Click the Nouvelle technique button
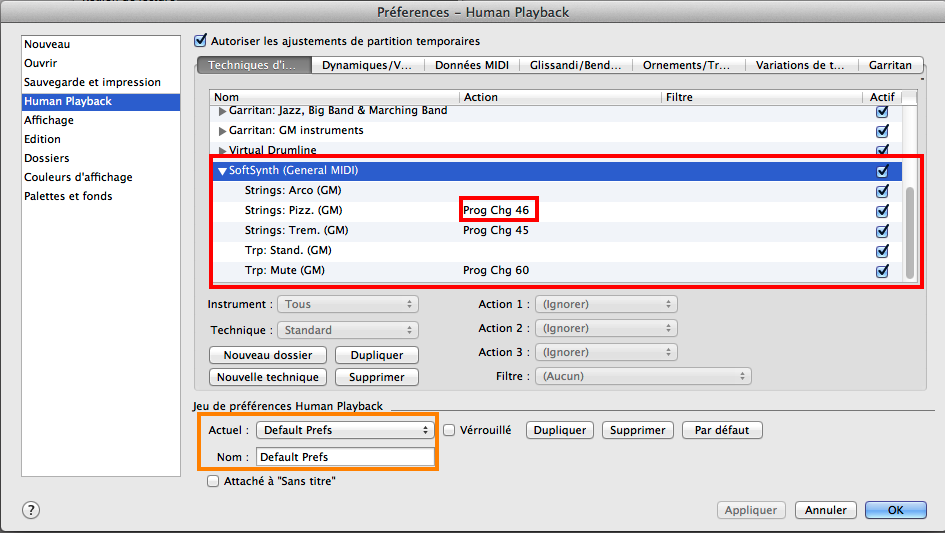This screenshot has height=533, width=945. pos(268,377)
